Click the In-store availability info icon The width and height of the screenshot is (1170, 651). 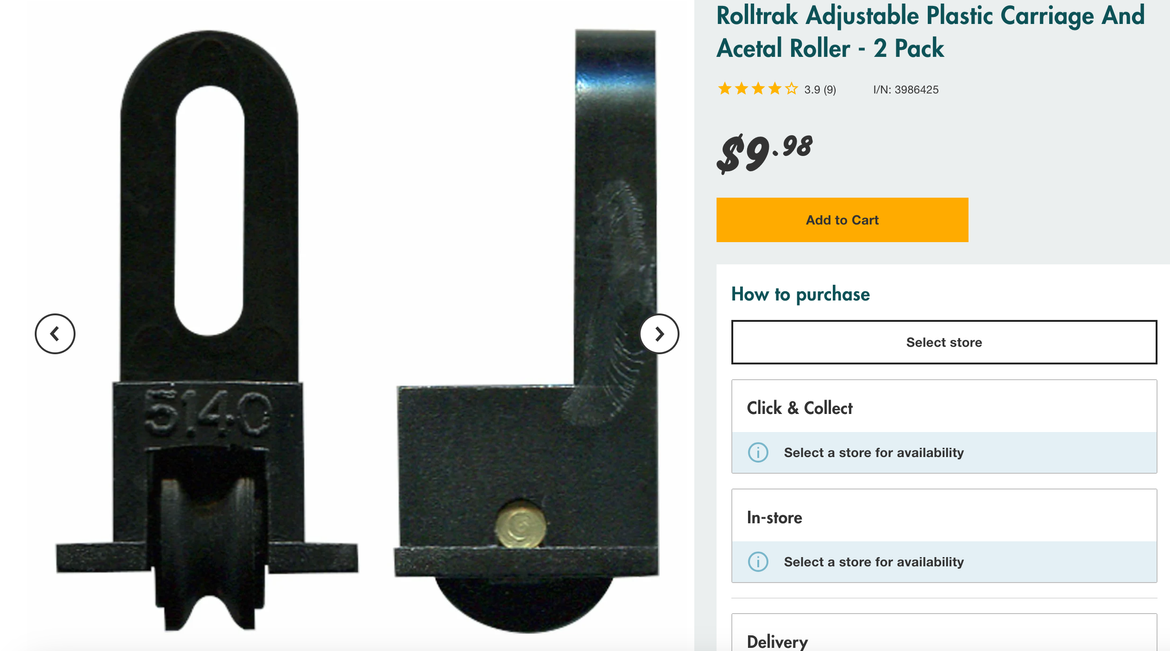[758, 561]
